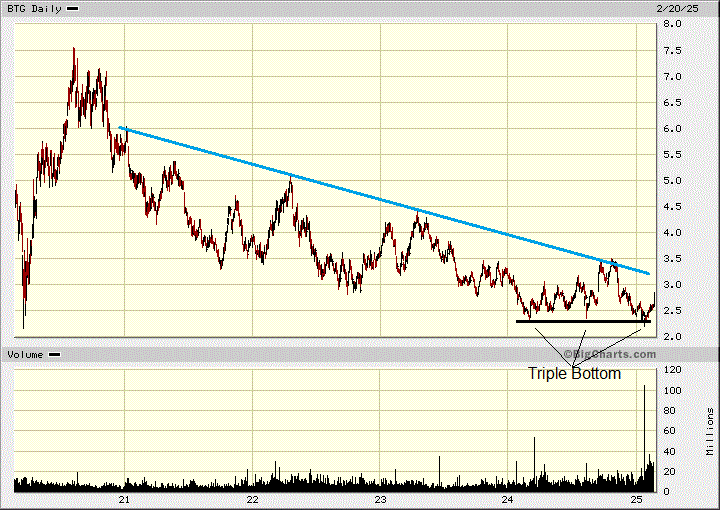Click the 'Triple Bottom' annotation text
This screenshot has width=720, height=510.
(x=574, y=373)
